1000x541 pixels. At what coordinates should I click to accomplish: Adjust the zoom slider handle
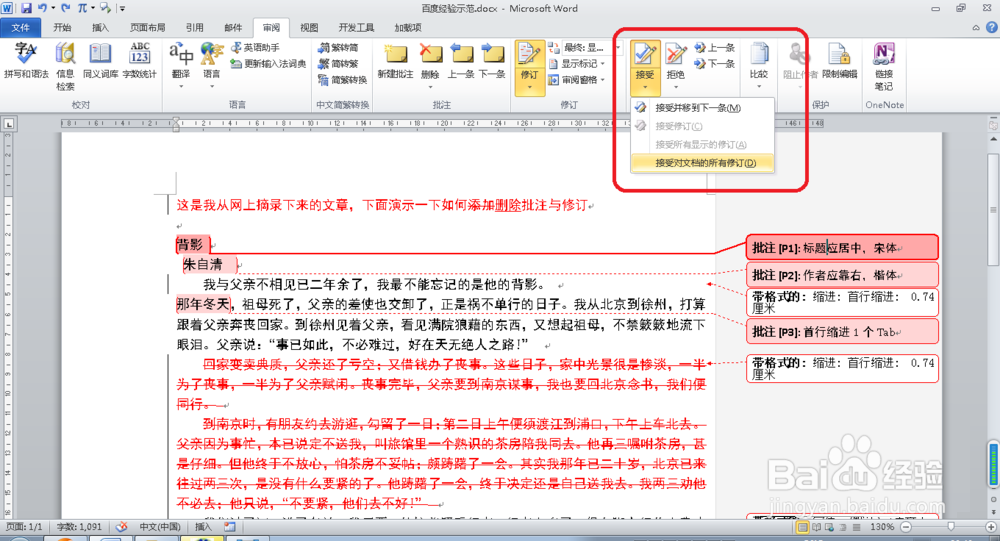951,528
